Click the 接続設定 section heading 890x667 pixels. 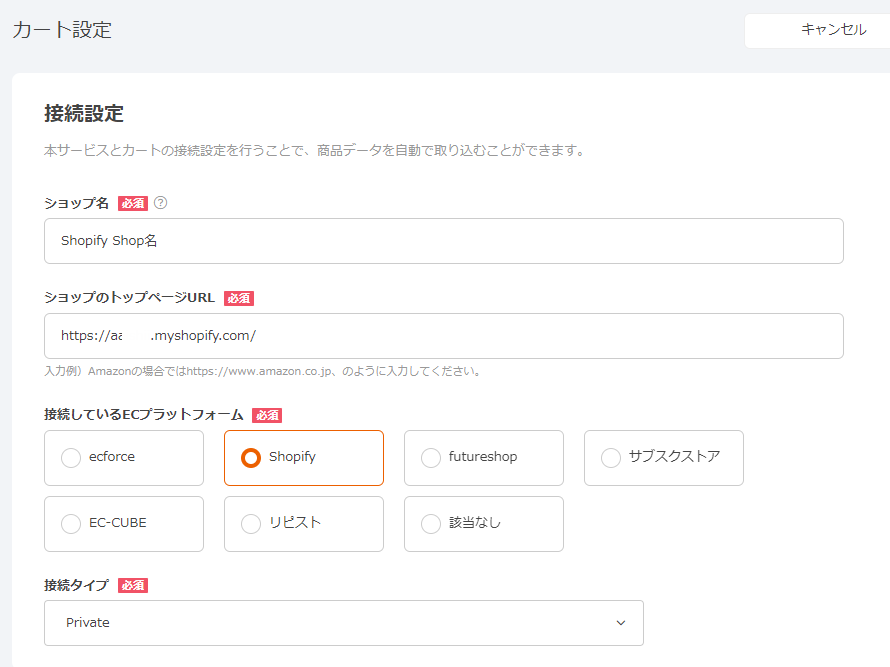[84, 113]
